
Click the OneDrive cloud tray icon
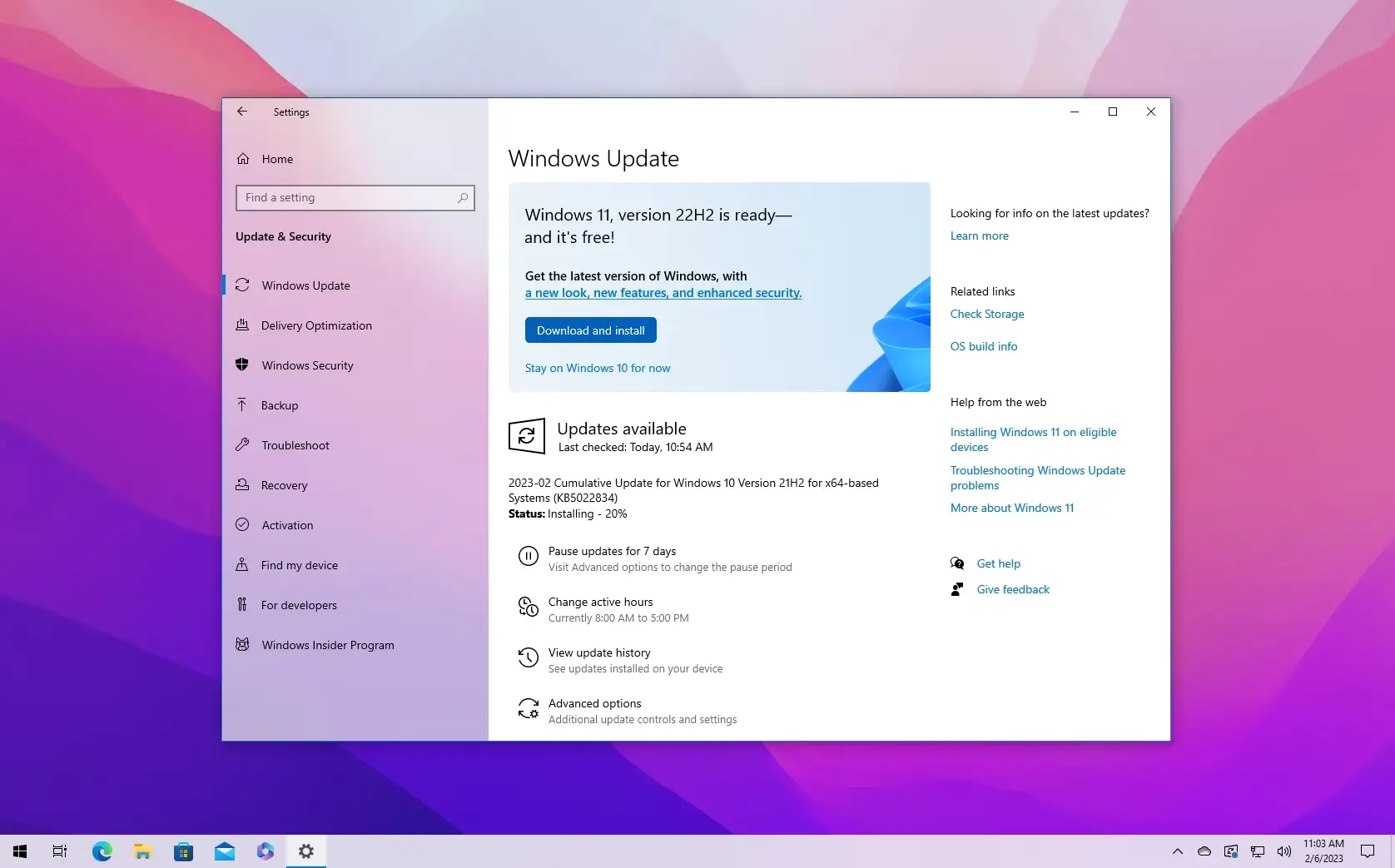click(x=1204, y=851)
